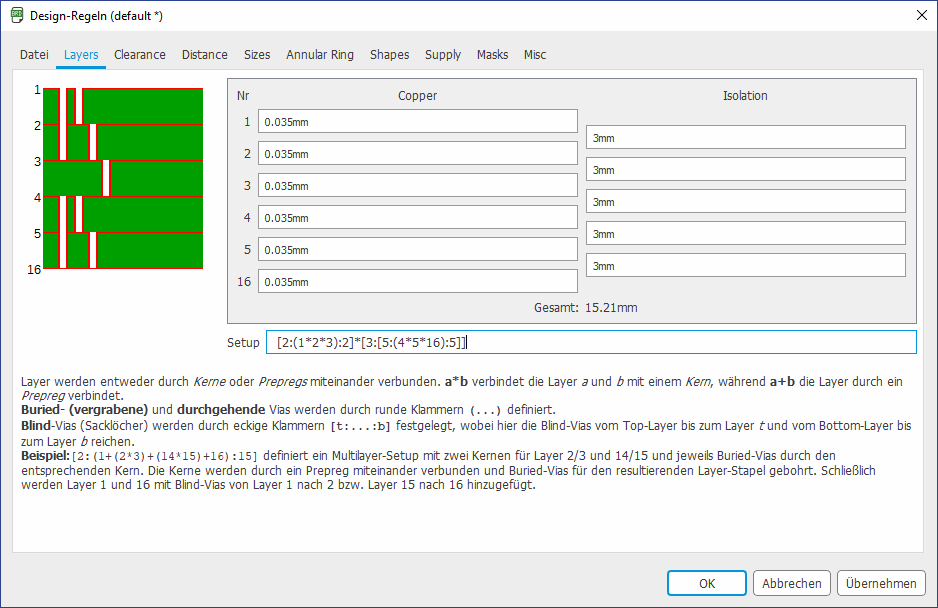Select the Masks tab

coord(492,54)
